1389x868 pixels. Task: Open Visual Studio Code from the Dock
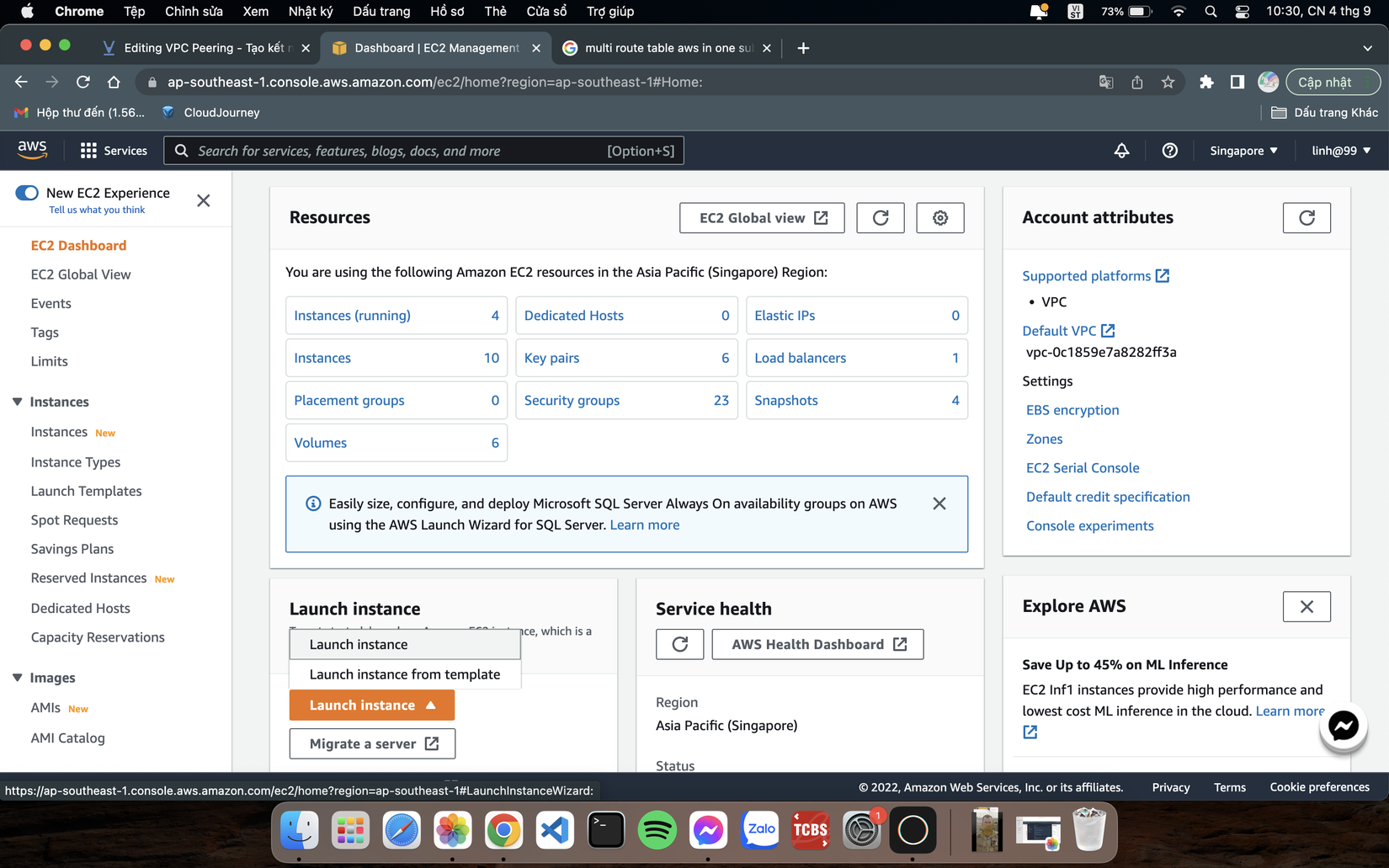click(555, 830)
